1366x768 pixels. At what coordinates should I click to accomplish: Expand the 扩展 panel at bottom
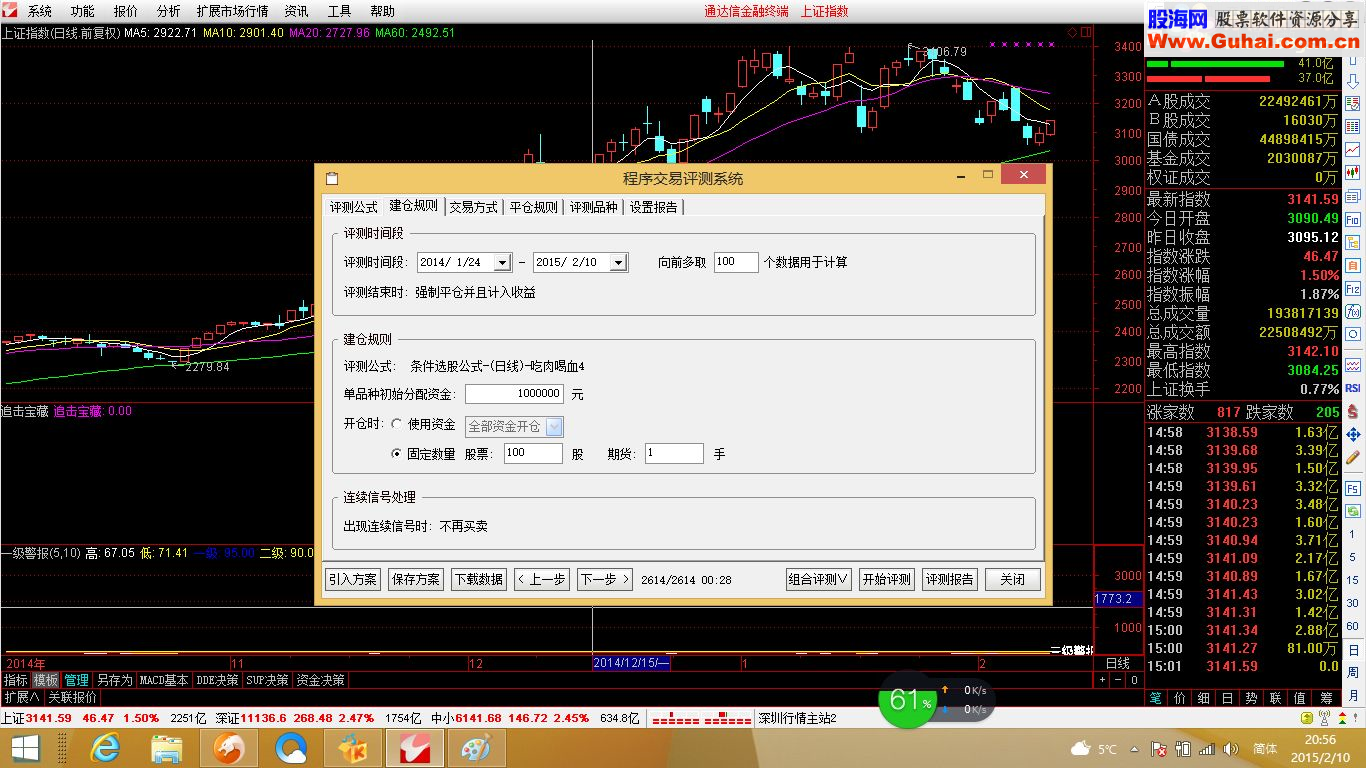tap(21, 697)
